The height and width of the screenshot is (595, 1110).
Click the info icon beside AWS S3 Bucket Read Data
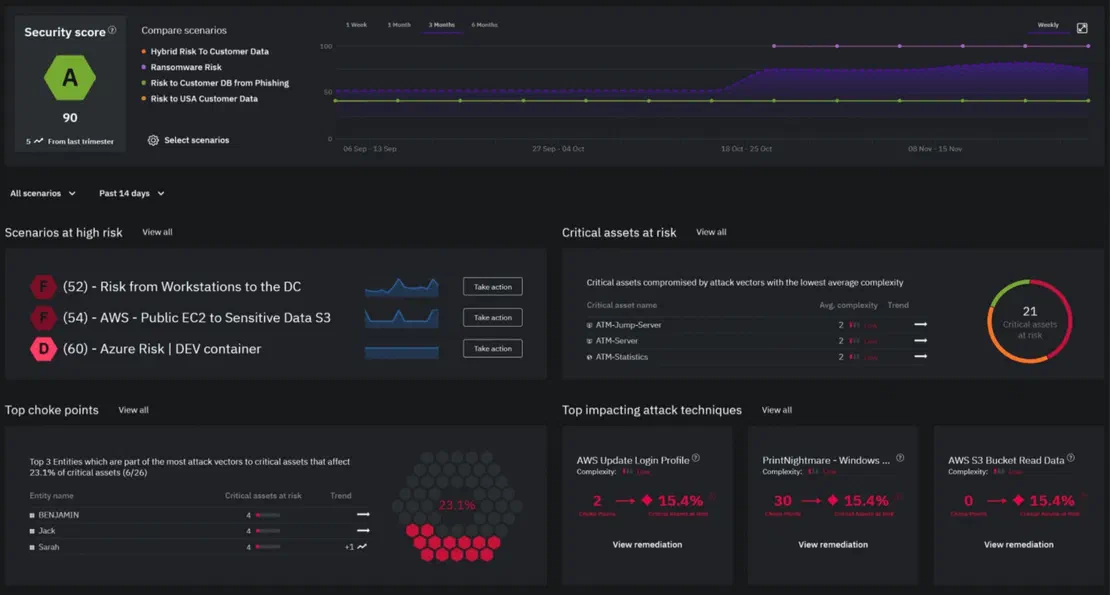[x=1070, y=458]
